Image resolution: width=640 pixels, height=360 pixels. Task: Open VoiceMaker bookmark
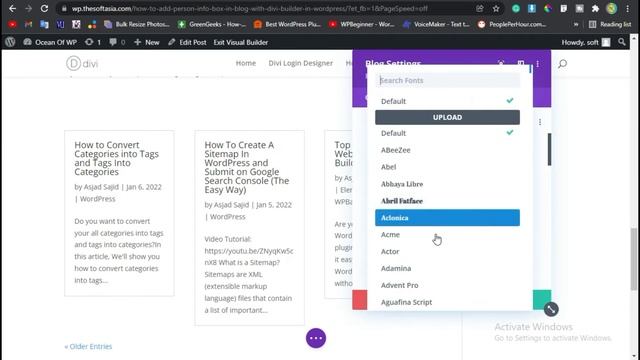(436, 24)
